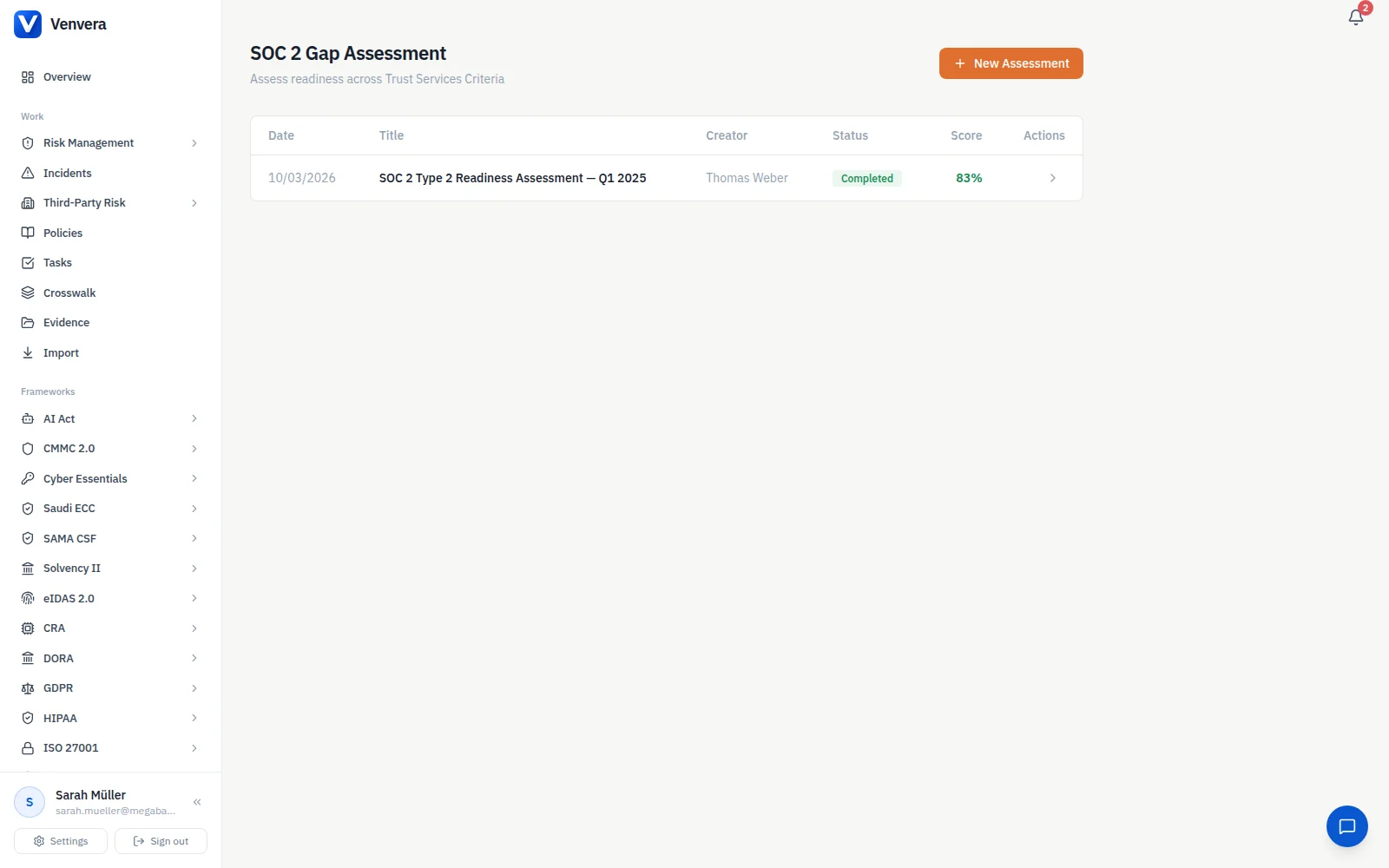This screenshot has height=868, width=1389.
Task: Expand the eIDAS 2.0 chevron
Action: (x=194, y=599)
